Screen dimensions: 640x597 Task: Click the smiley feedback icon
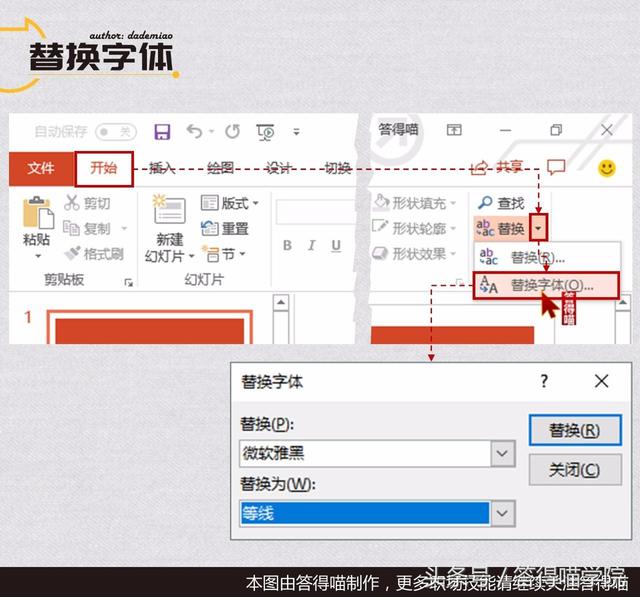click(x=607, y=168)
